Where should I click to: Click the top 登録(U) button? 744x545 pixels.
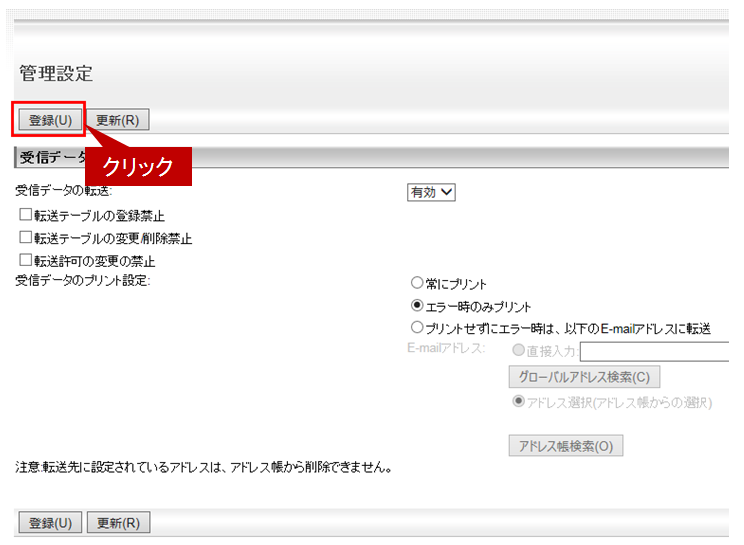point(49,120)
